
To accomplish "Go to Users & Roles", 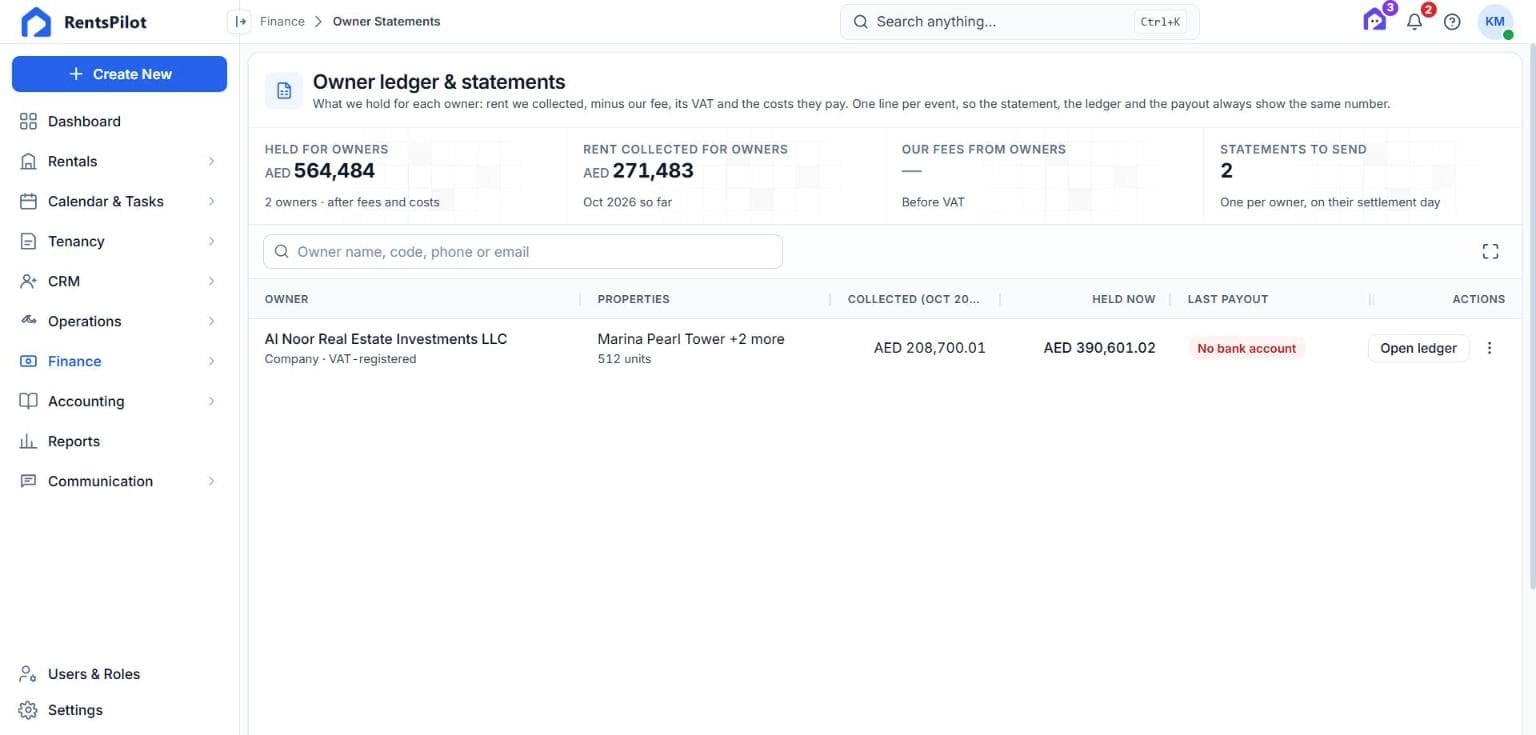I will tap(119, 674).
